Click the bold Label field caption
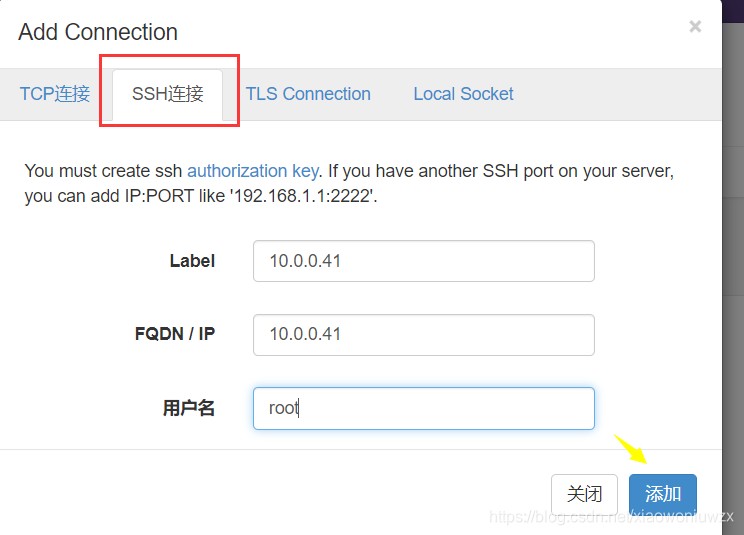Image resolution: width=744 pixels, height=535 pixels. pyautogui.click(x=192, y=261)
